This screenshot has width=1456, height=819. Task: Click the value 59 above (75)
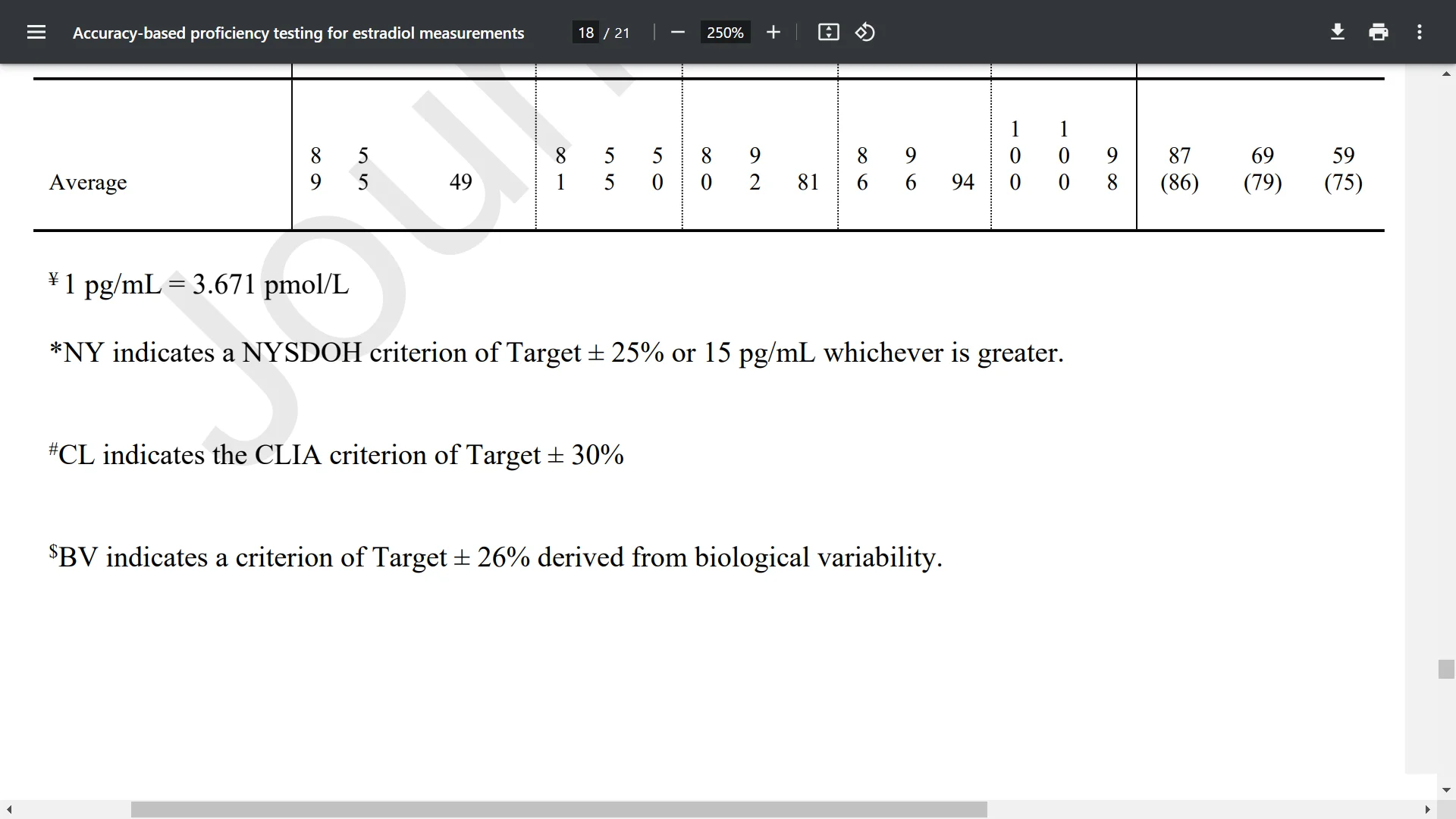[1343, 155]
